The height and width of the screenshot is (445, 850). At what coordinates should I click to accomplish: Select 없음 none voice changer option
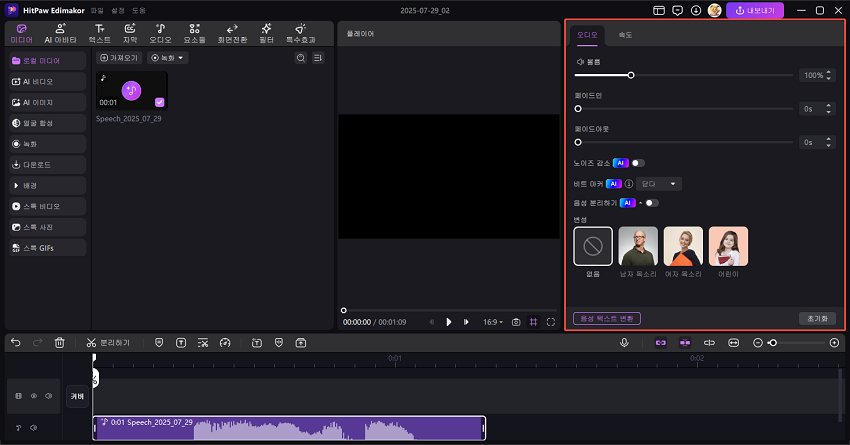pos(593,246)
